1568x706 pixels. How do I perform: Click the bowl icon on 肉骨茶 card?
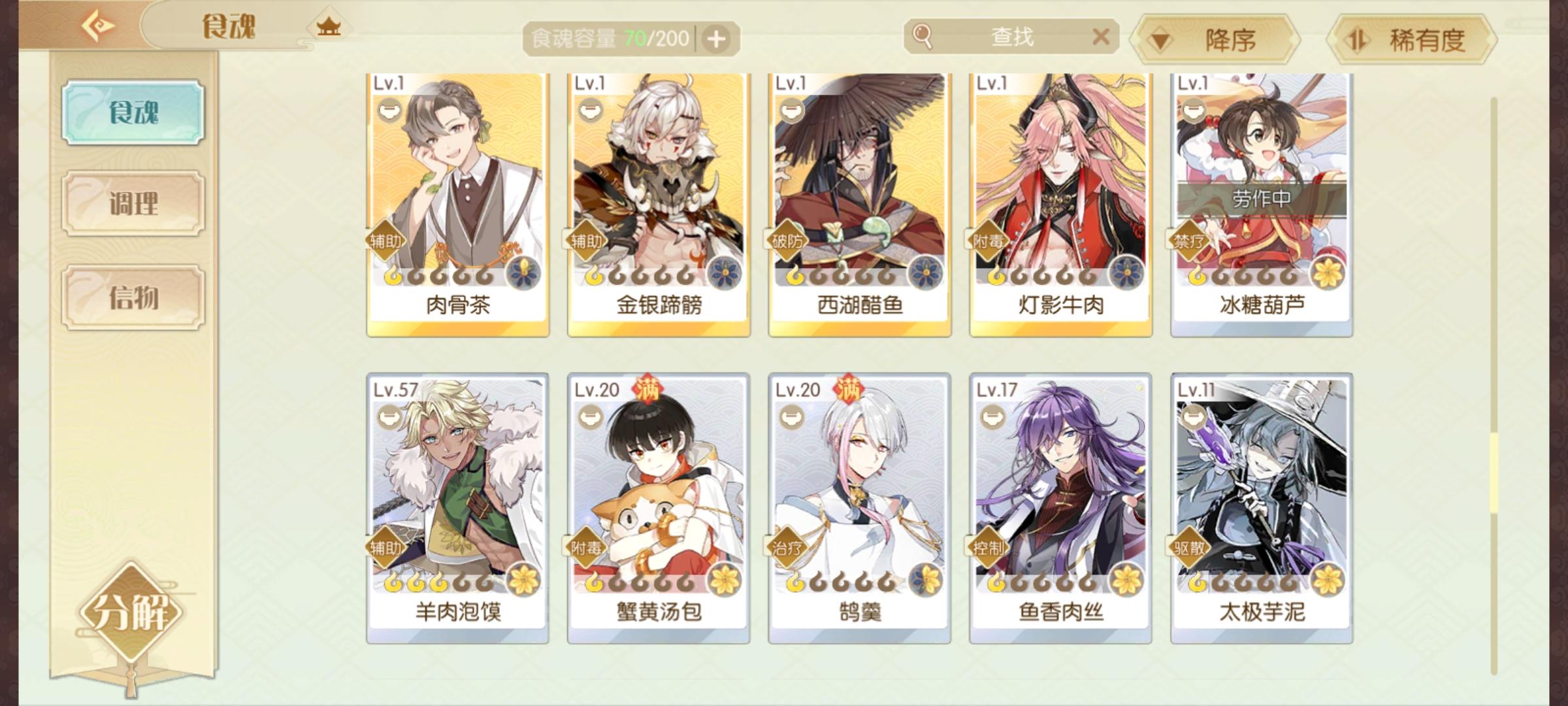[391, 109]
